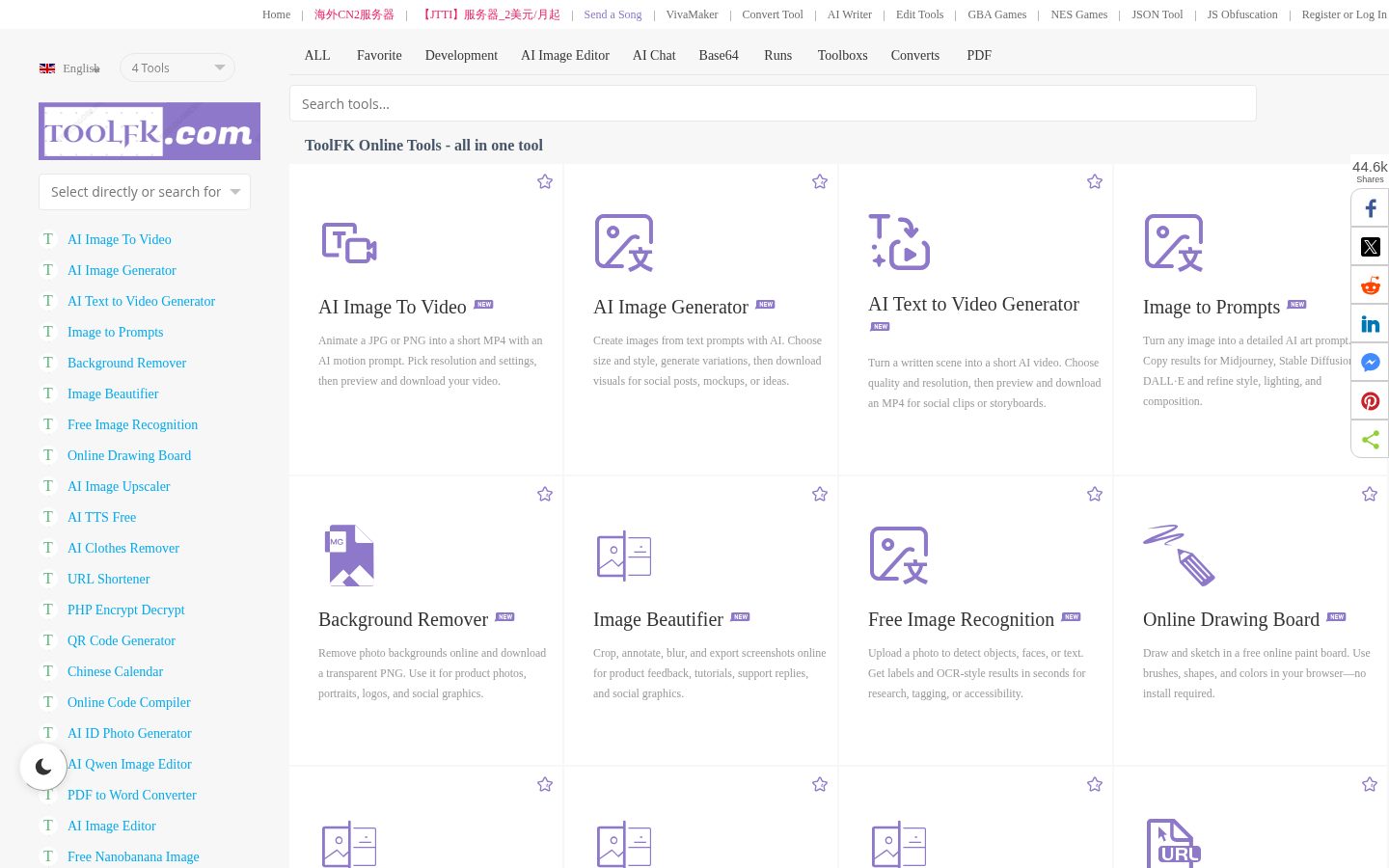Screen dimensions: 1389x868
Task: Share on Pinterest via side share bar
Action: [1370, 401]
